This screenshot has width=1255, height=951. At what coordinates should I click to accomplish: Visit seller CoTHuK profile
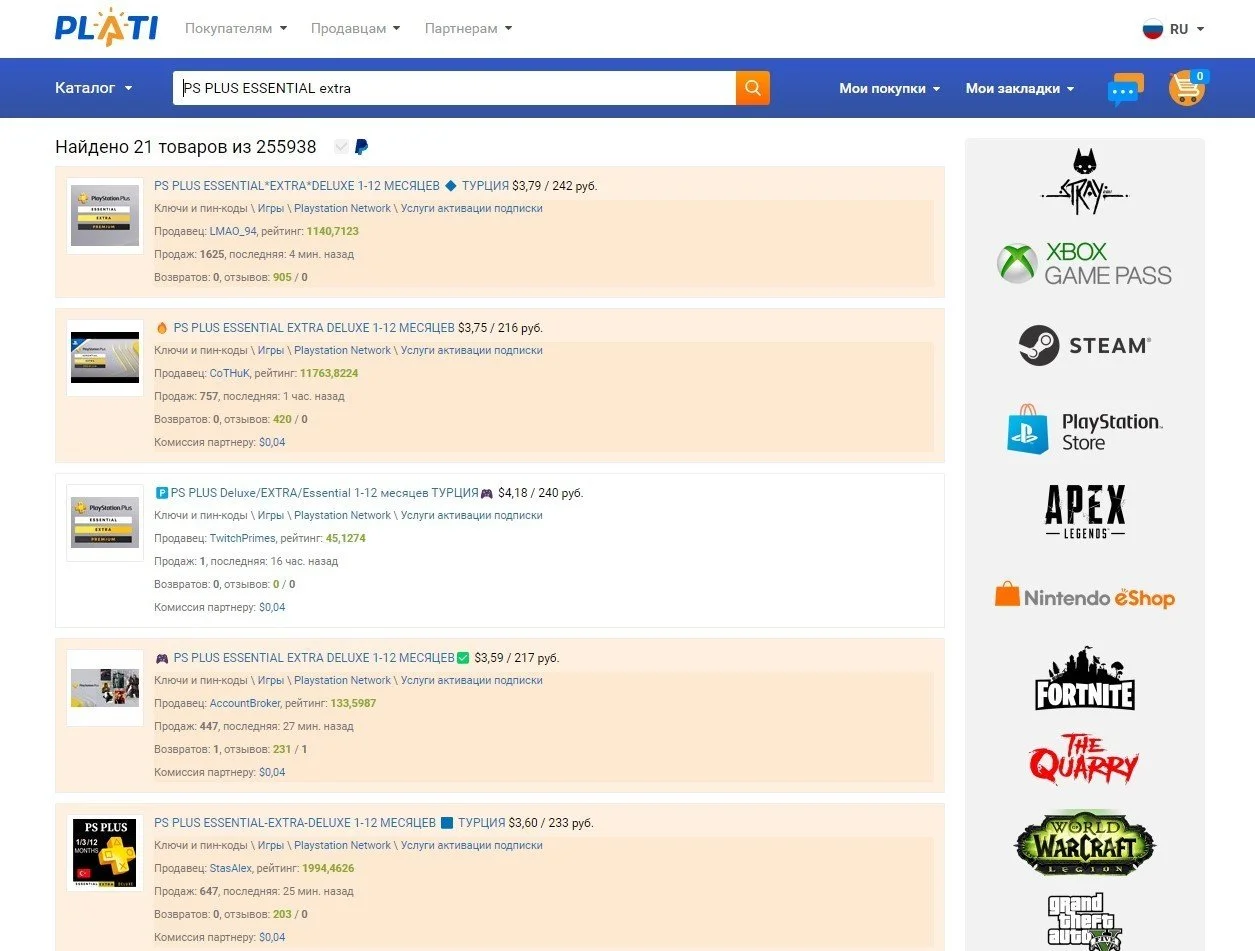229,373
